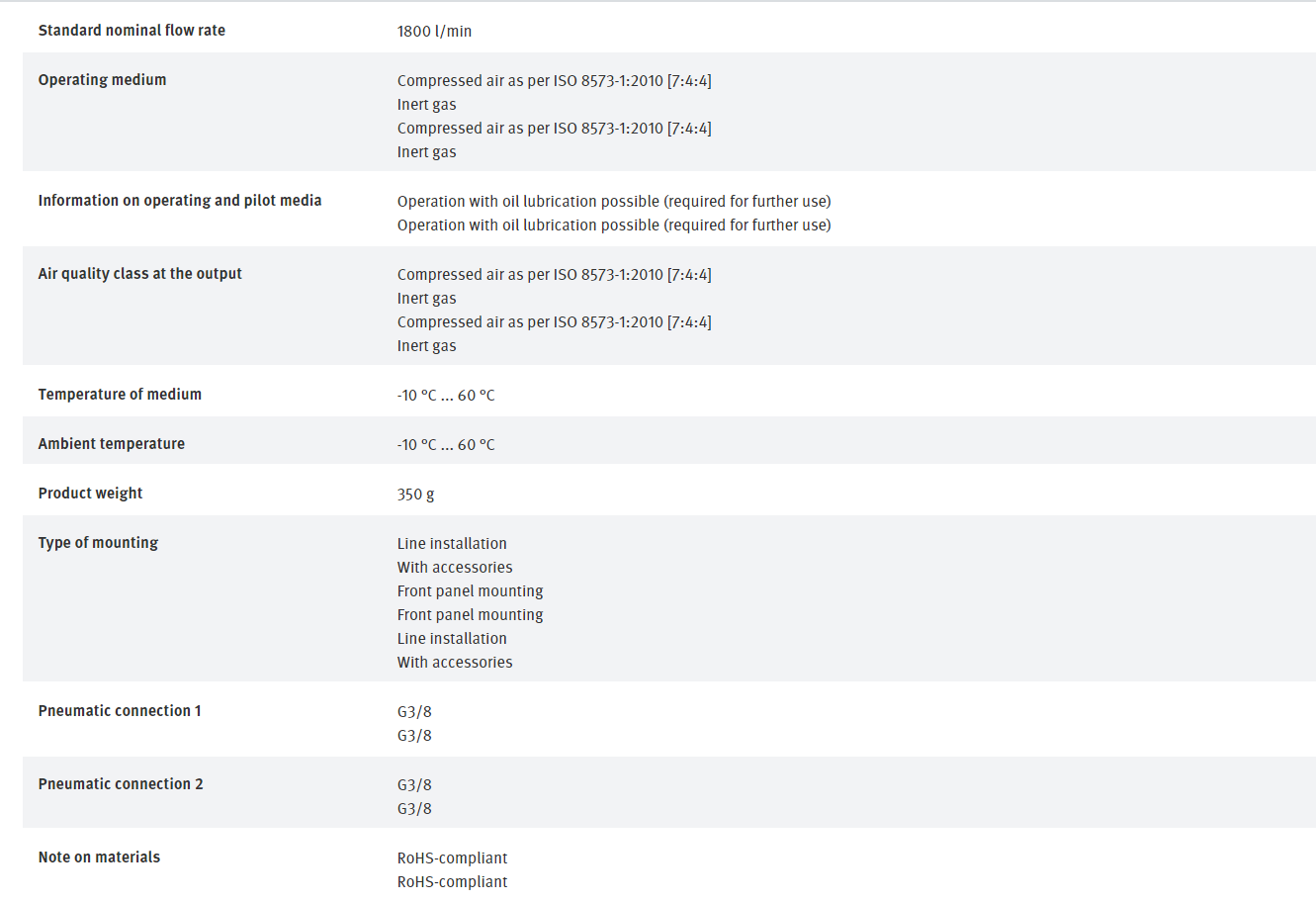Image resolution: width=1316 pixels, height=902 pixels.
Task: Select the Ambient temperature range value
Action: [x=446, y=445]
